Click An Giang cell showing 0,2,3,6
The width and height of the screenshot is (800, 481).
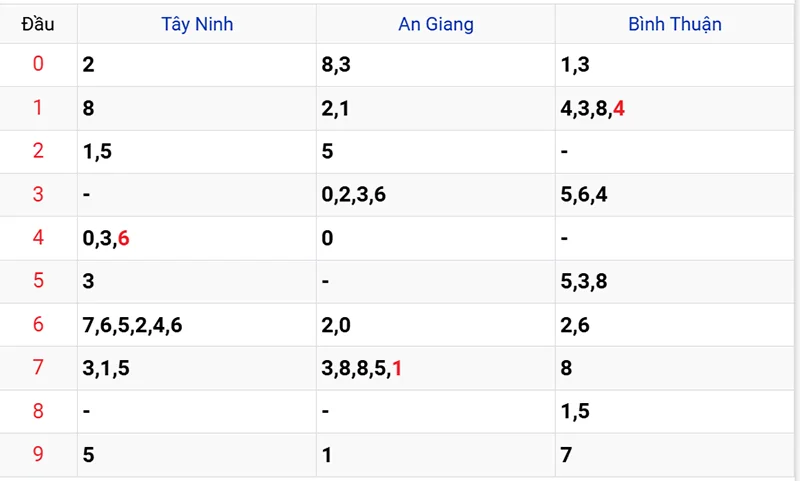pos(436,195)
